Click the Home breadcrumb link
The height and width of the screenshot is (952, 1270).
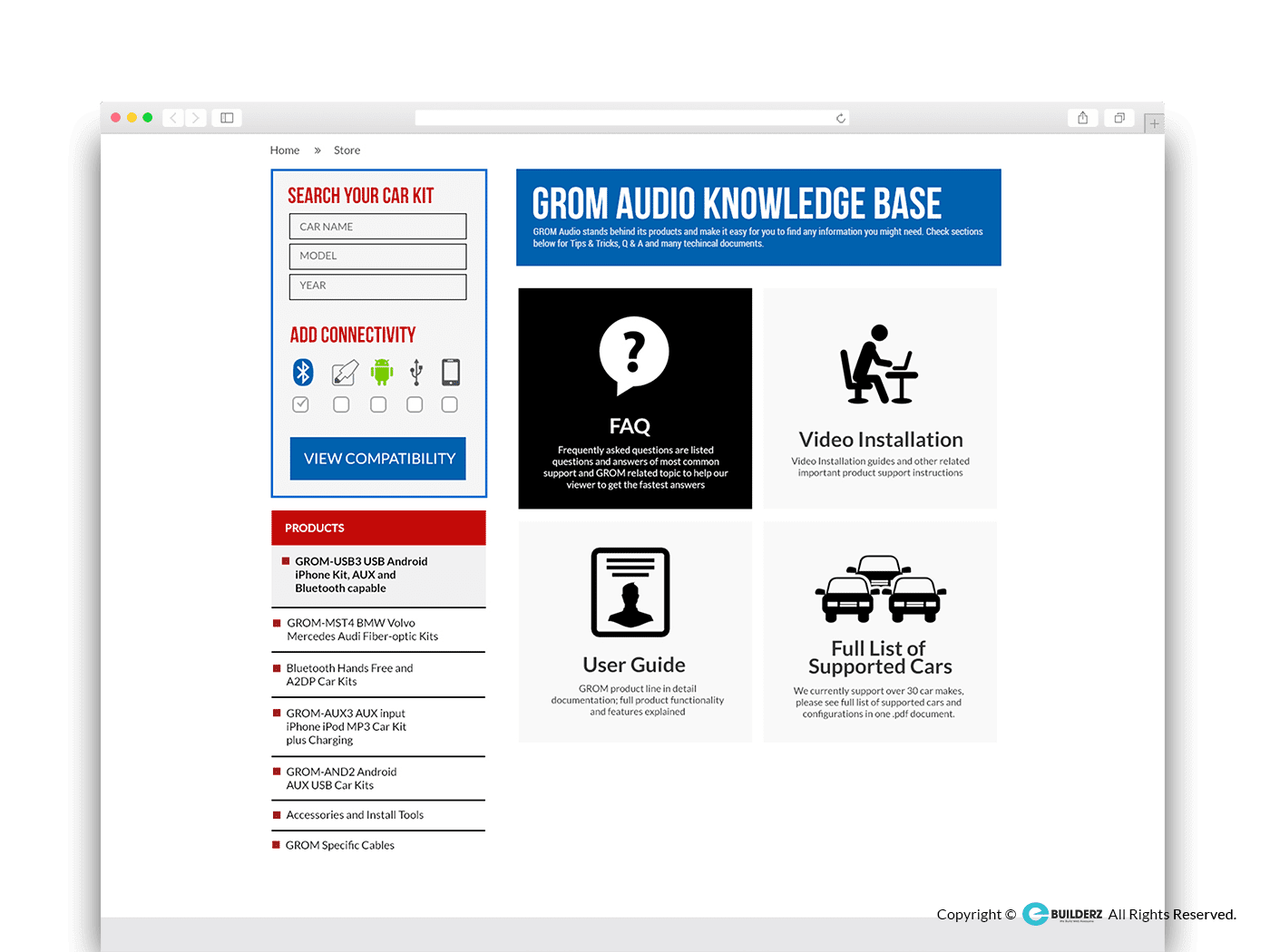pos(285,151)
